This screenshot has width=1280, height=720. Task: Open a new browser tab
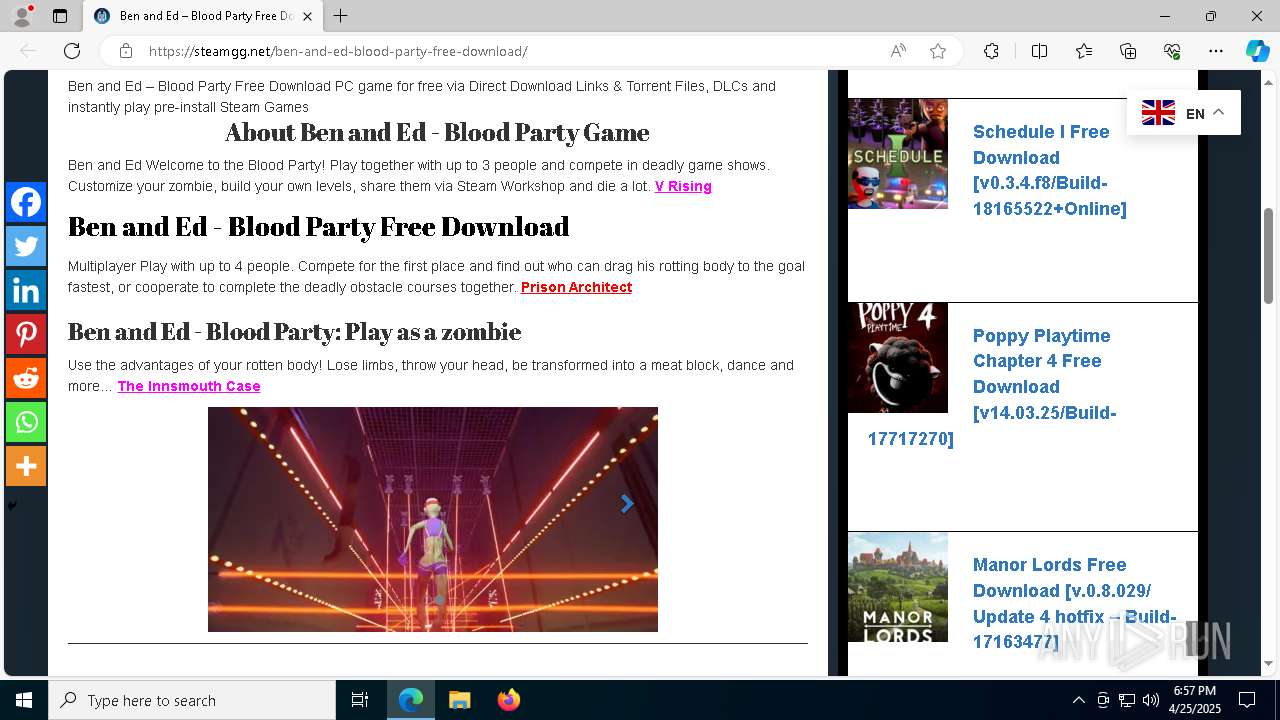341,16
